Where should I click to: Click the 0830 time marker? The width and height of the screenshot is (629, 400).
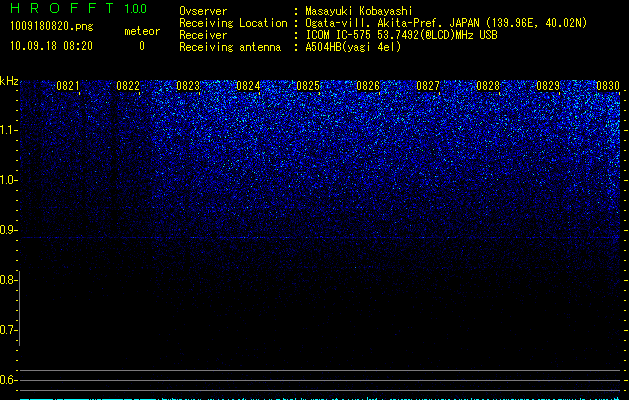click(608, 86)
